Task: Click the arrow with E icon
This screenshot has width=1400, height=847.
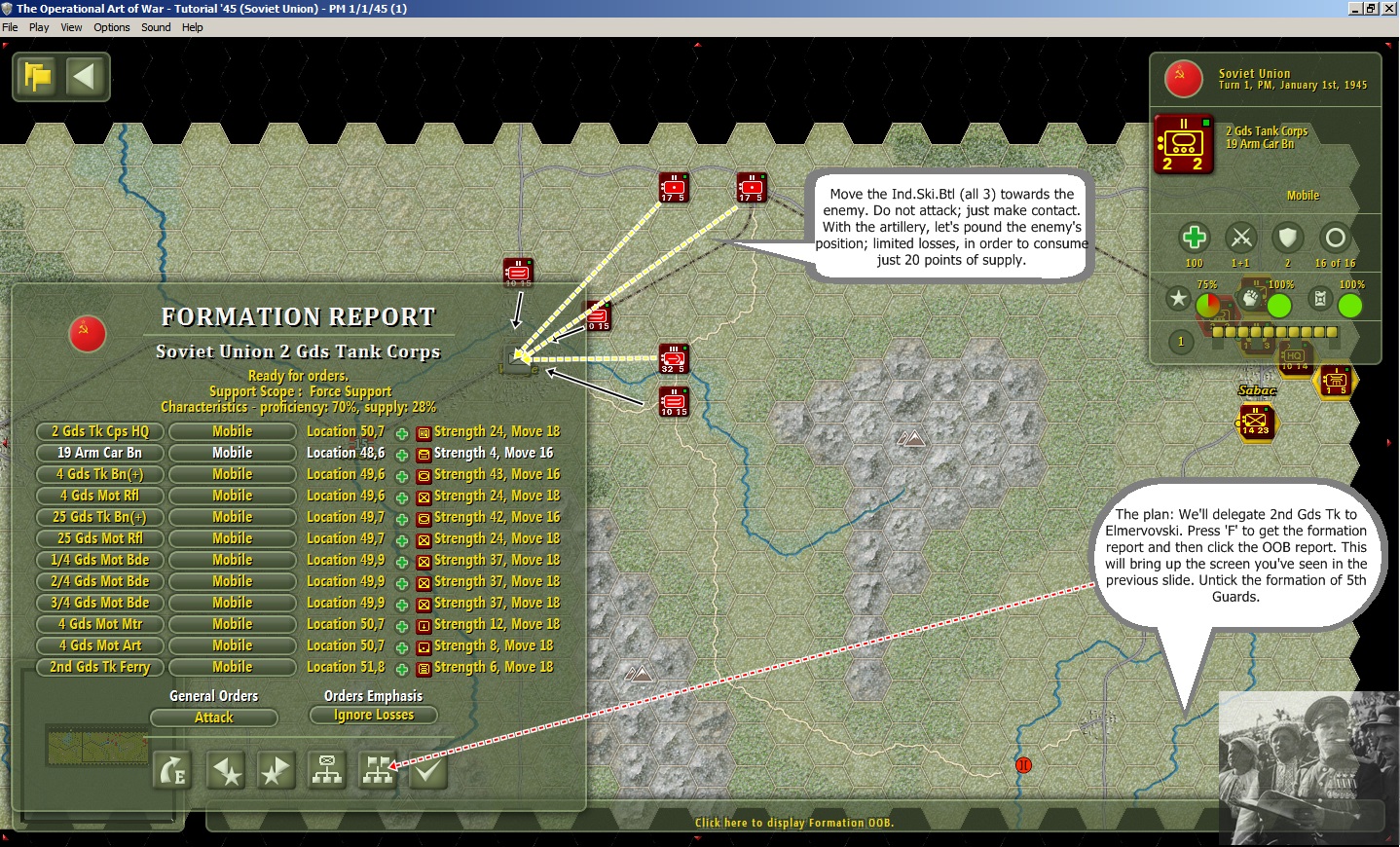Action: point(173,771)
